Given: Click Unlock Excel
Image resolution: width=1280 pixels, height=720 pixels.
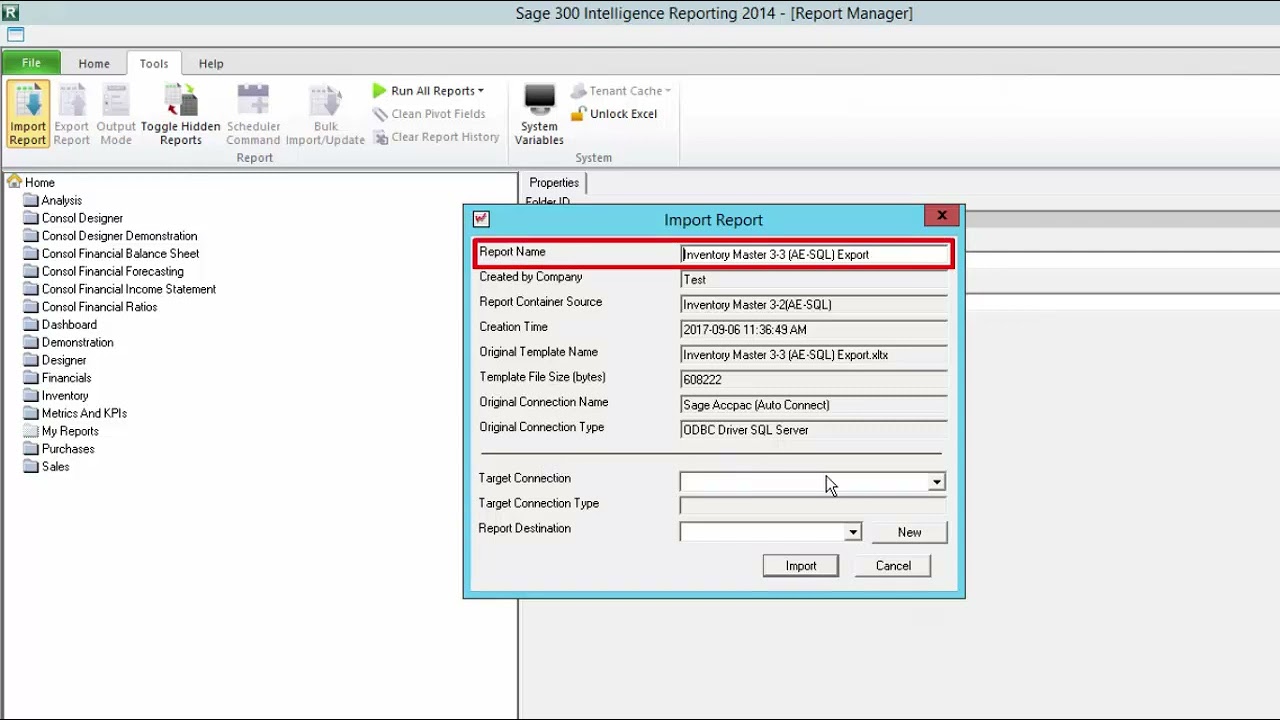Looking at the screenshot, I should tap(614, 114).
